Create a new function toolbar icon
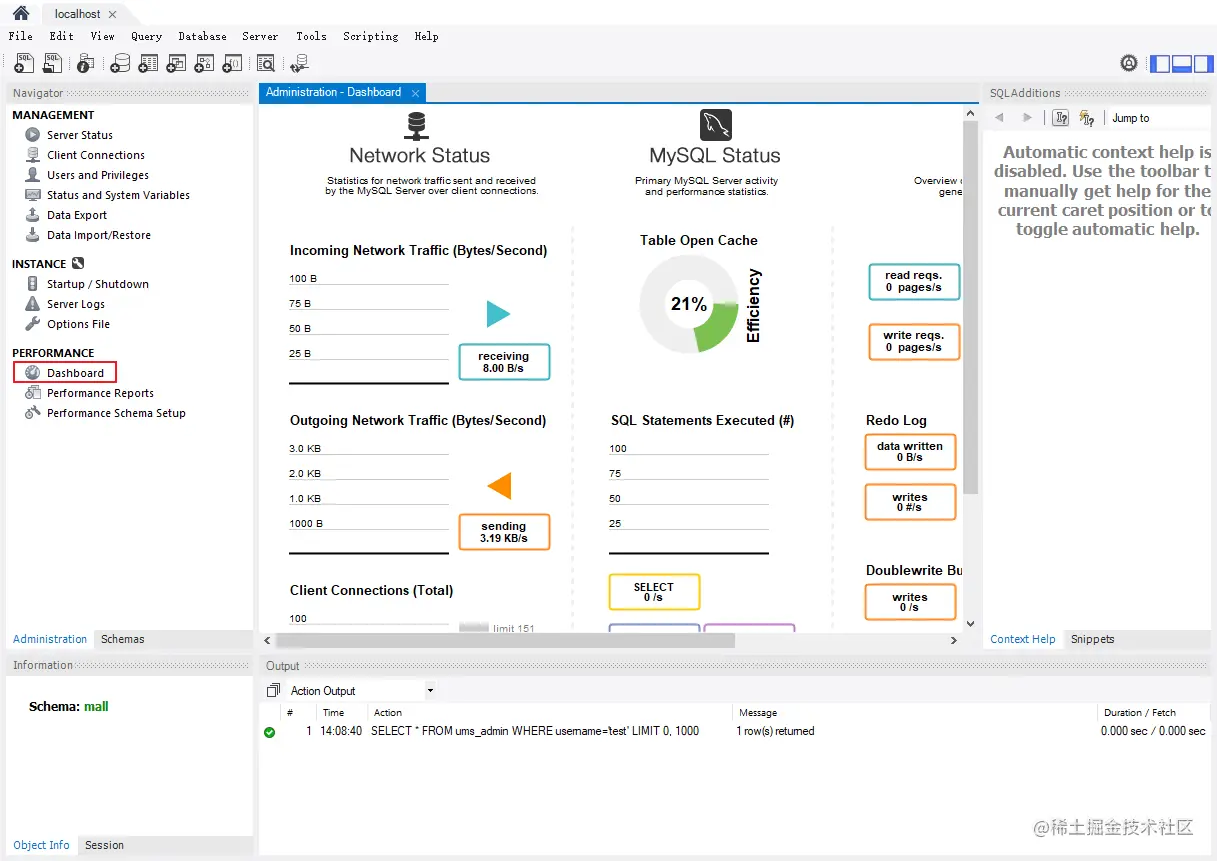This screenshot has height=861, width=1217. pyautogui.click(x=232, y=63)
